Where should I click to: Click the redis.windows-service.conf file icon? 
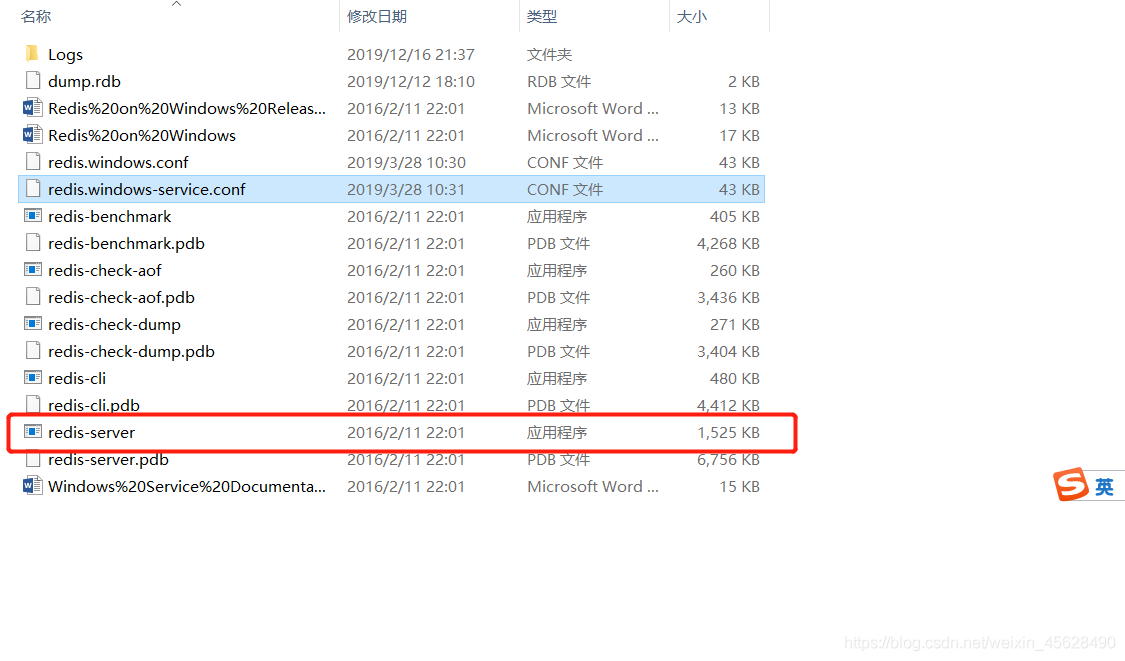pyautogui.click(x=32, y=189)
